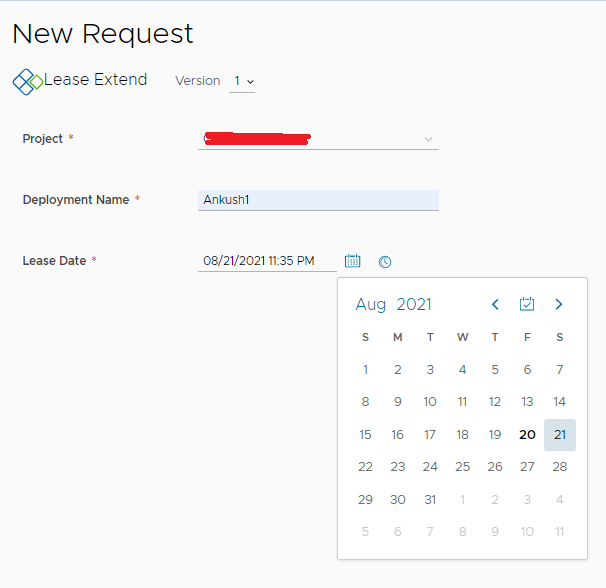Open the 2021 year picker

click(414, 304)
